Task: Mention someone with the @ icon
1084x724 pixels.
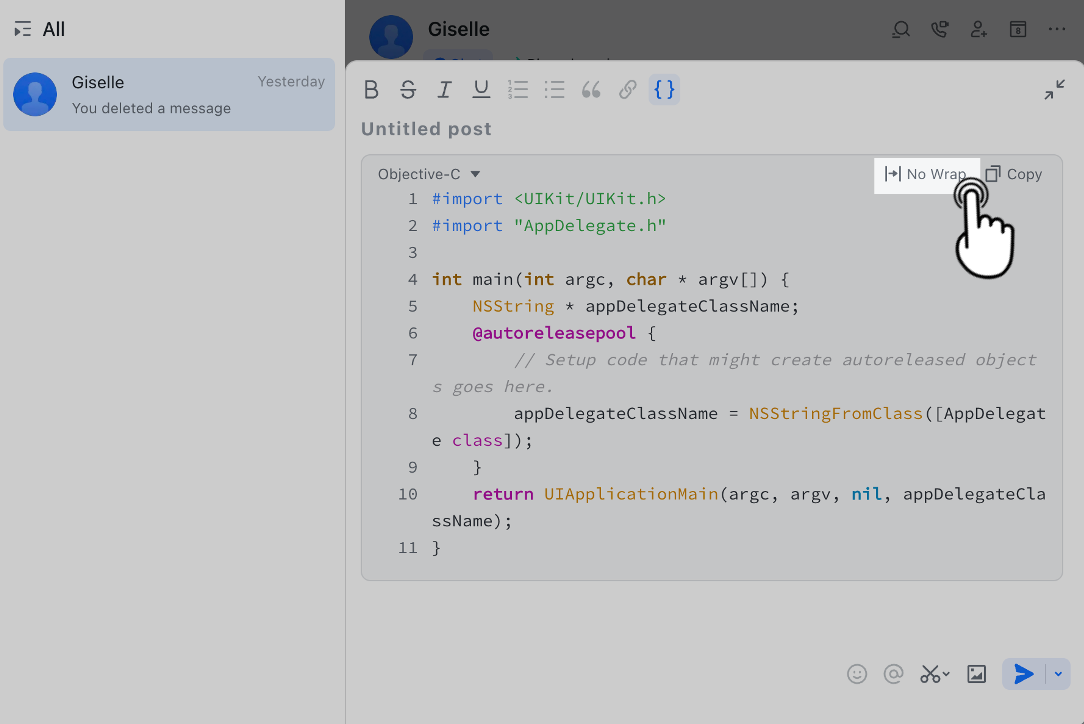Action: [893, 673]
